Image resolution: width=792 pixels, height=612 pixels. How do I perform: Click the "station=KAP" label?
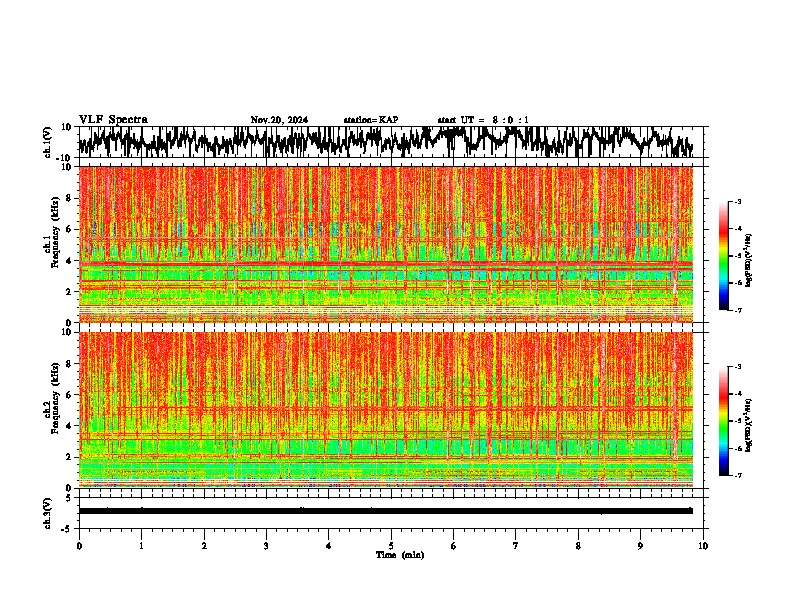pos(371,120)
